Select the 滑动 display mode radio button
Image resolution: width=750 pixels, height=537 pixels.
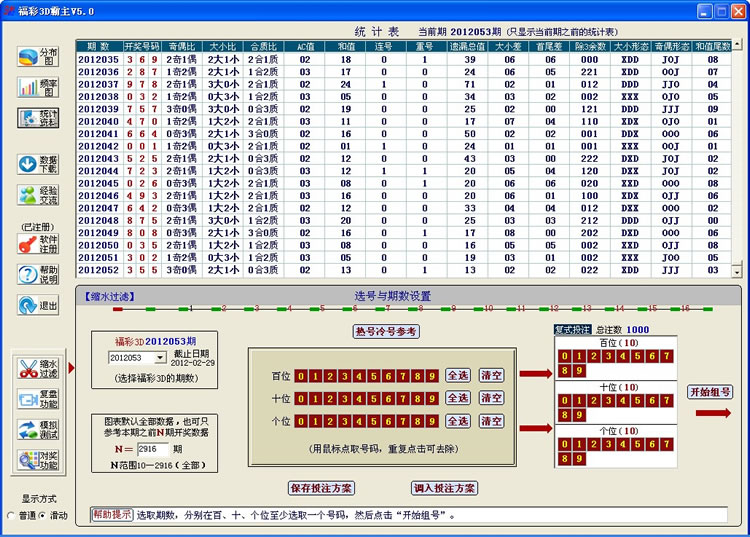coord(41,515)
